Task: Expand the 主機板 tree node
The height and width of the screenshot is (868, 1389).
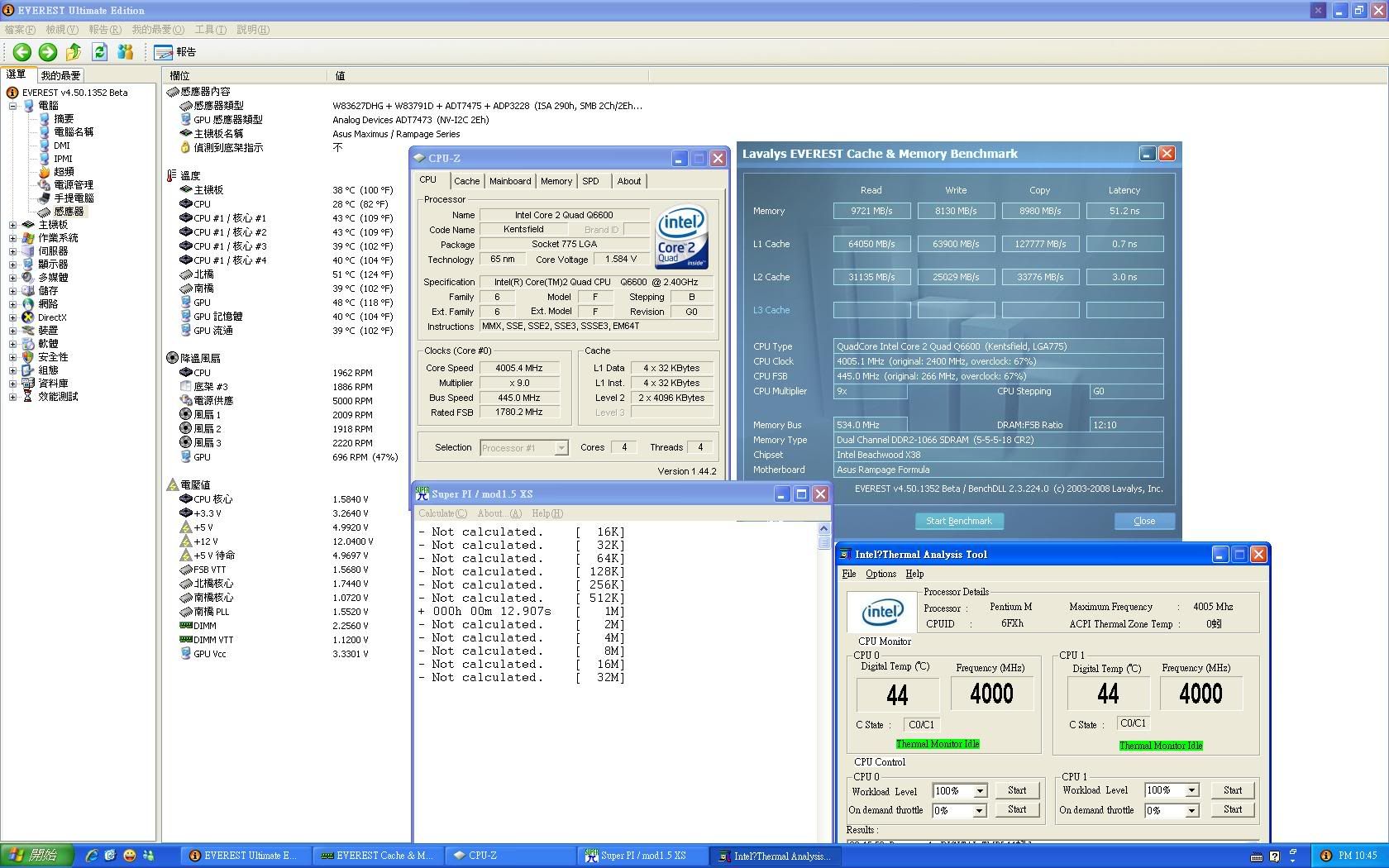Action: coord(12,225)
